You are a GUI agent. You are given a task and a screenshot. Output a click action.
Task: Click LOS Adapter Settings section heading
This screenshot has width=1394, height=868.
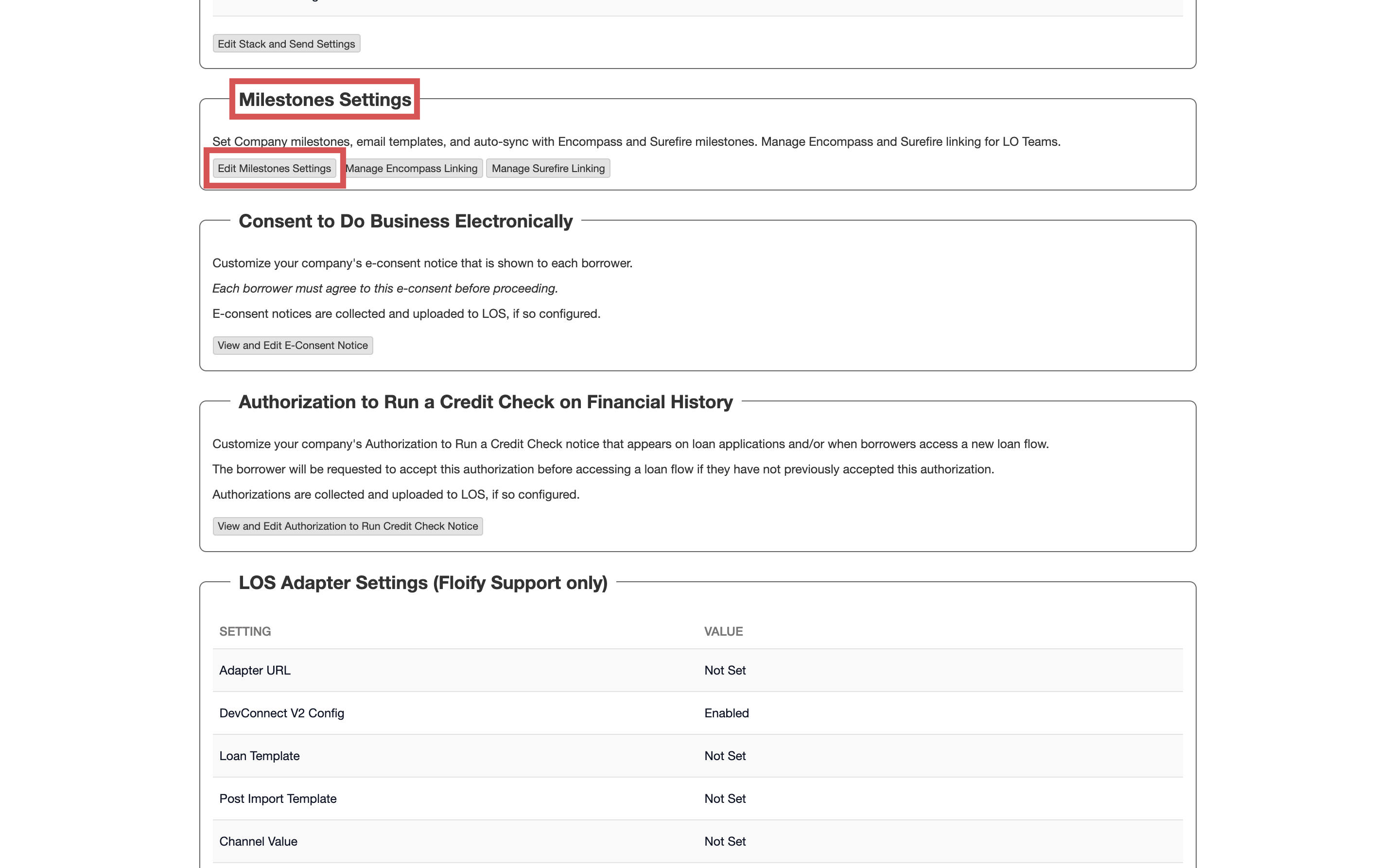(422, 583)
